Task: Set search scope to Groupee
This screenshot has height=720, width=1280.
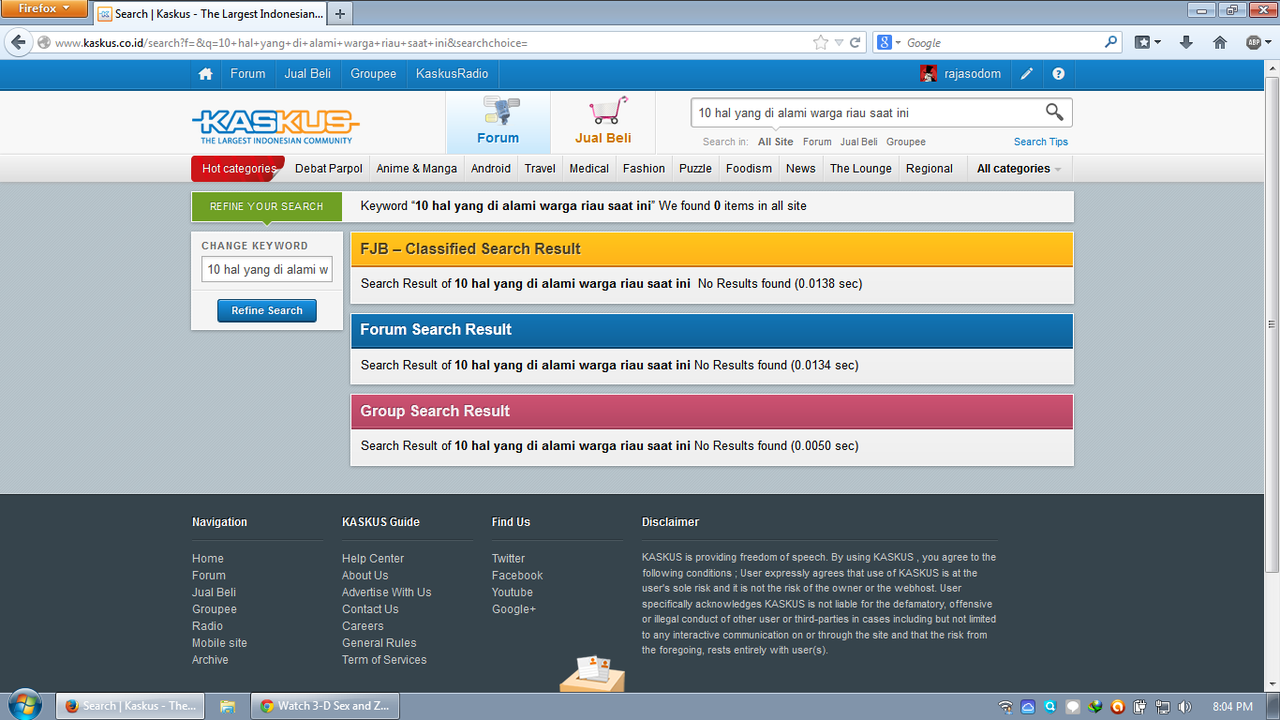Action: [906, 142]
